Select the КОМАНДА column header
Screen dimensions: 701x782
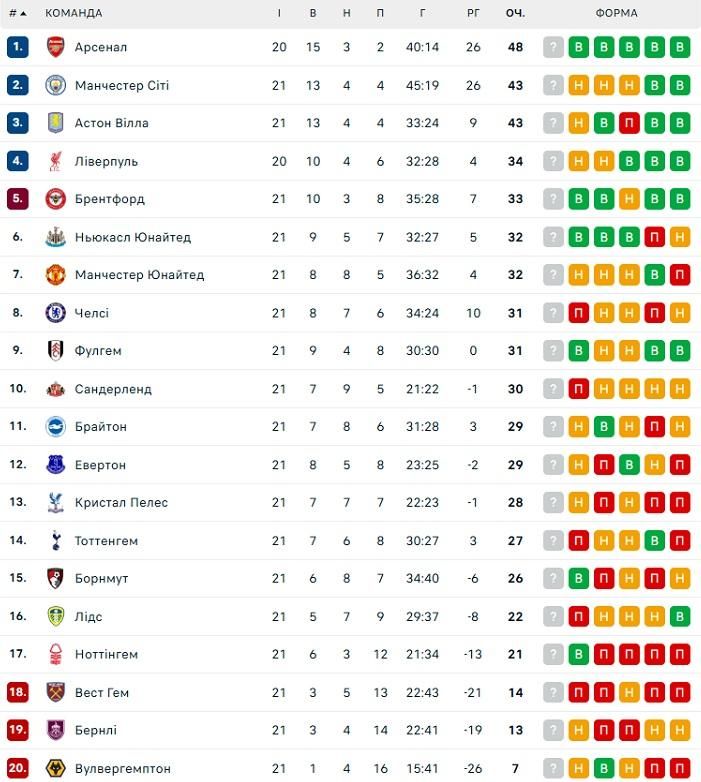tap(73, 14)
